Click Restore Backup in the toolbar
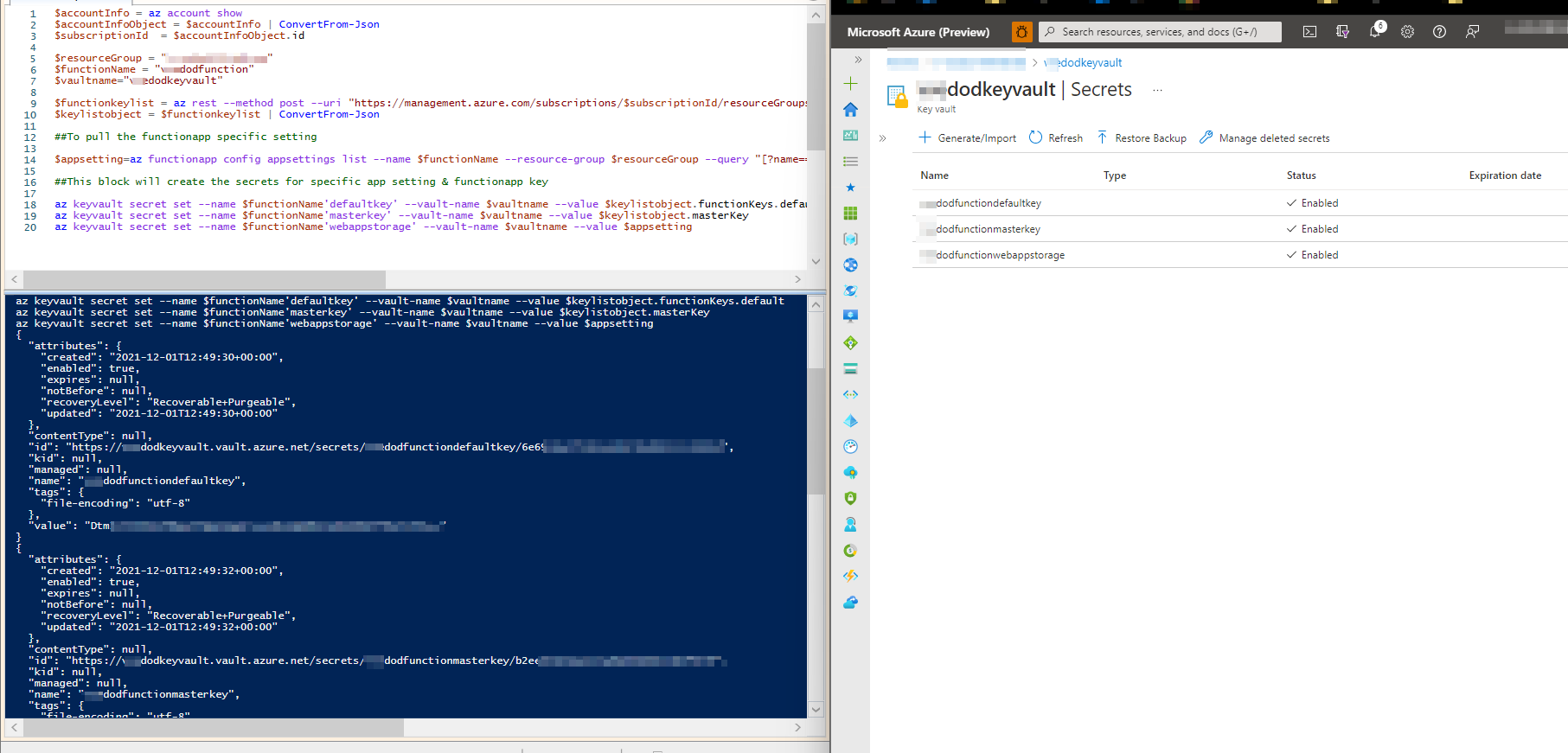The height and width of the screenshot is (753, 1568). point(1142,137)
